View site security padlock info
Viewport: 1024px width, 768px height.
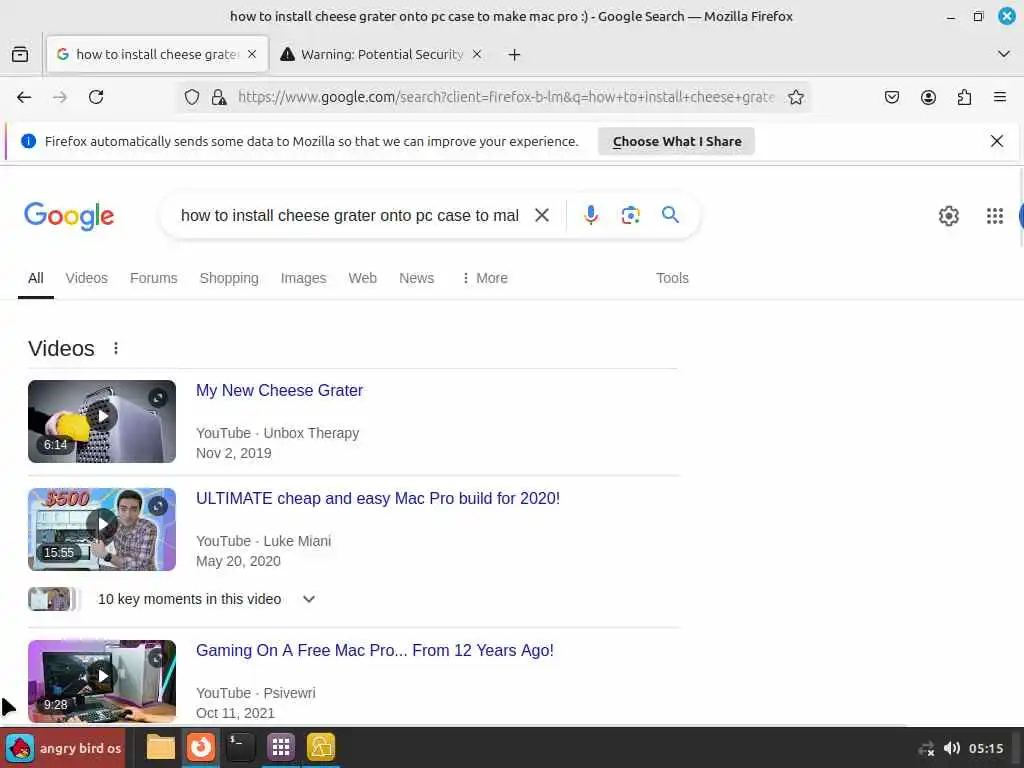click(219, 97)
